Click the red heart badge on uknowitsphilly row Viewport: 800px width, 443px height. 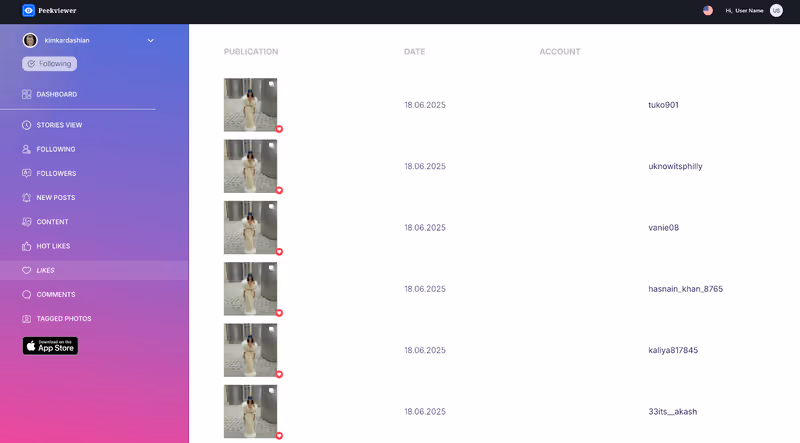tap(279, 190)
